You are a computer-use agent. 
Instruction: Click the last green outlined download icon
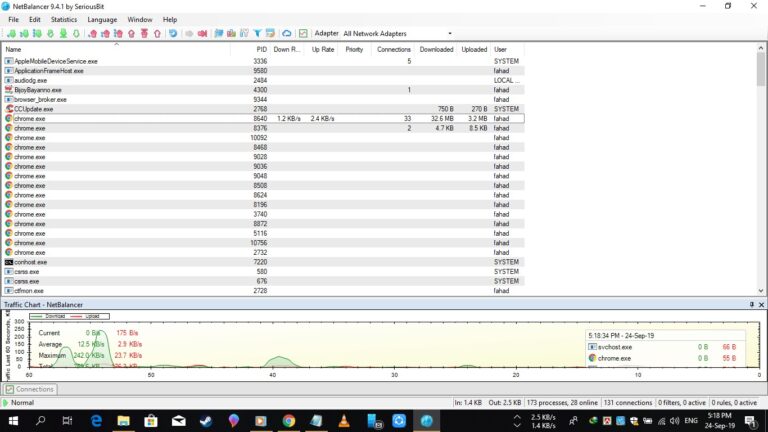pyautogui.click(x=76, y=33)
